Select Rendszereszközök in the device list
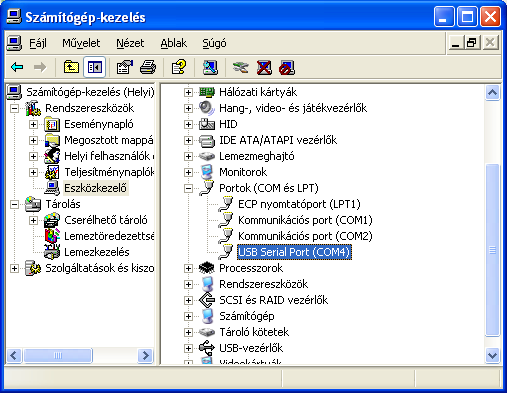Screen dimensions: 507x393 [264, 284]
